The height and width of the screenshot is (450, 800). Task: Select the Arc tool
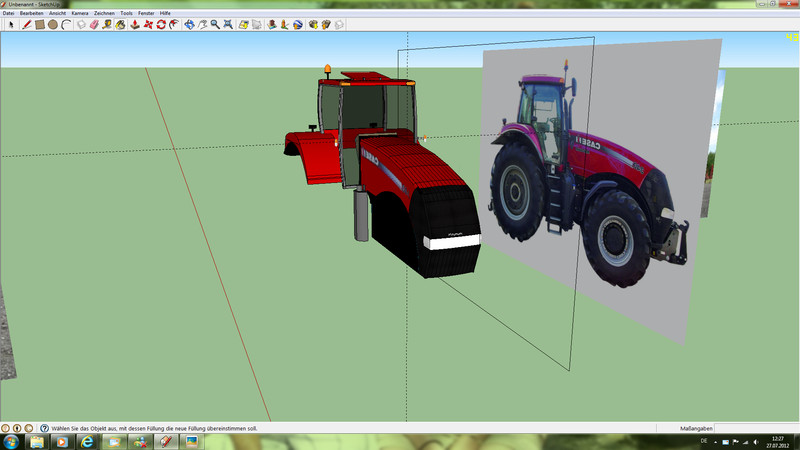click(x=66, y=24)
